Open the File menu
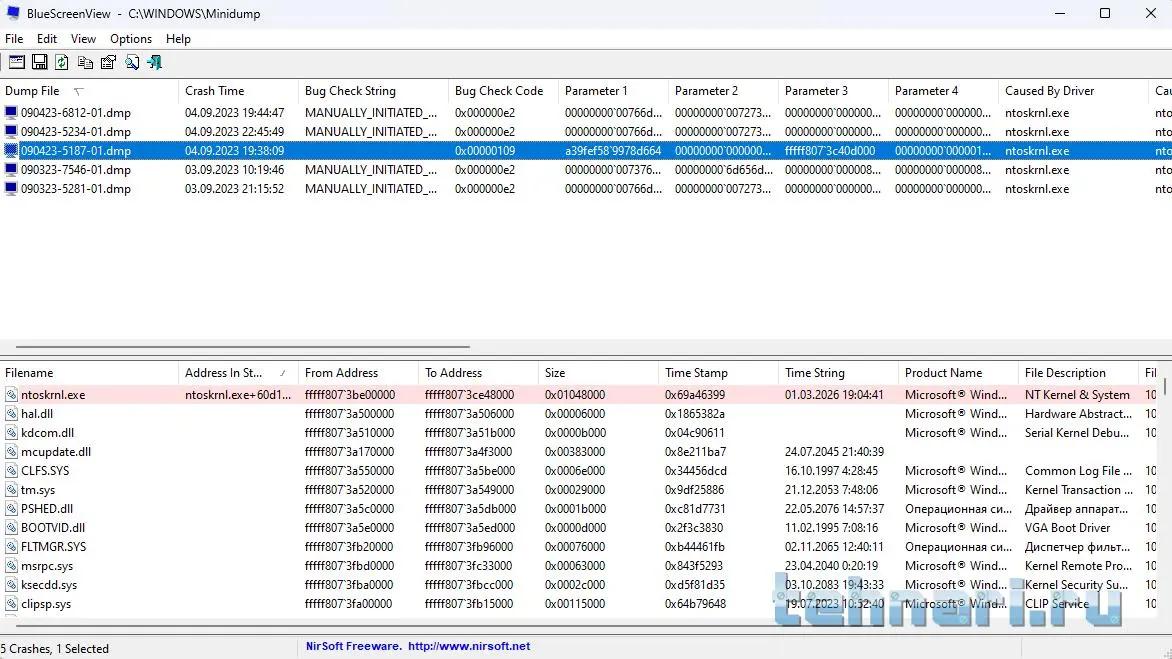 point(14,39)
